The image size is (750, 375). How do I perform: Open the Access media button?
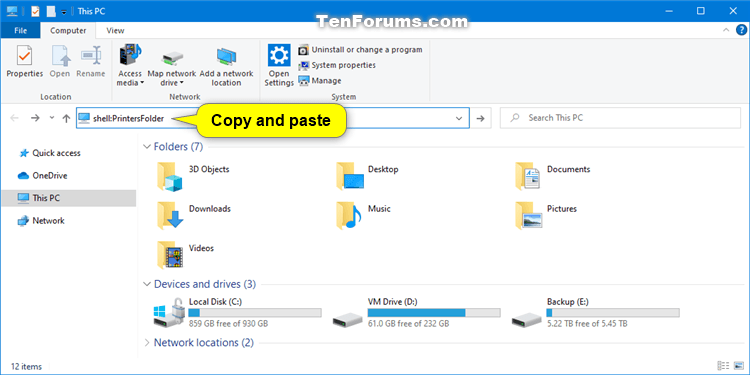(130, 65)
